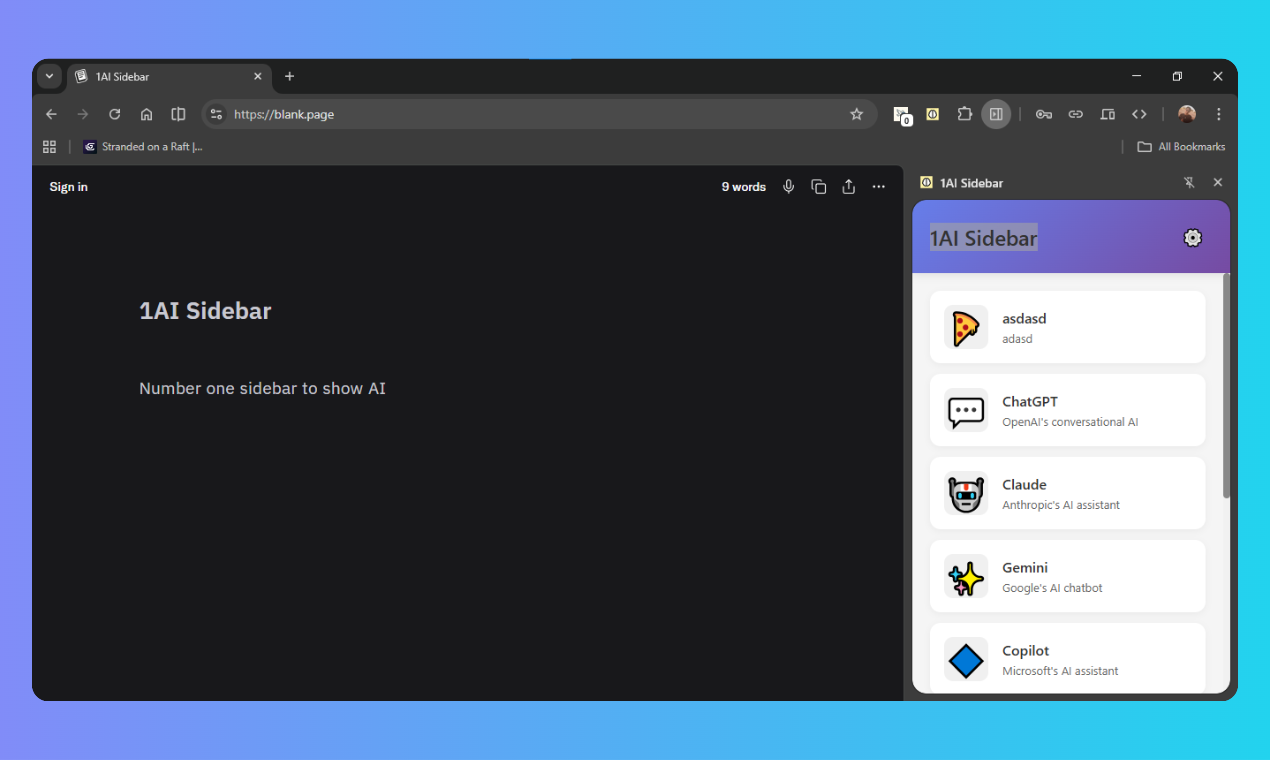Open the Extensions puzzle-piece icon
Viewport: 1270px width, 760px height.
pyautogui.click(x=964, y=114)
